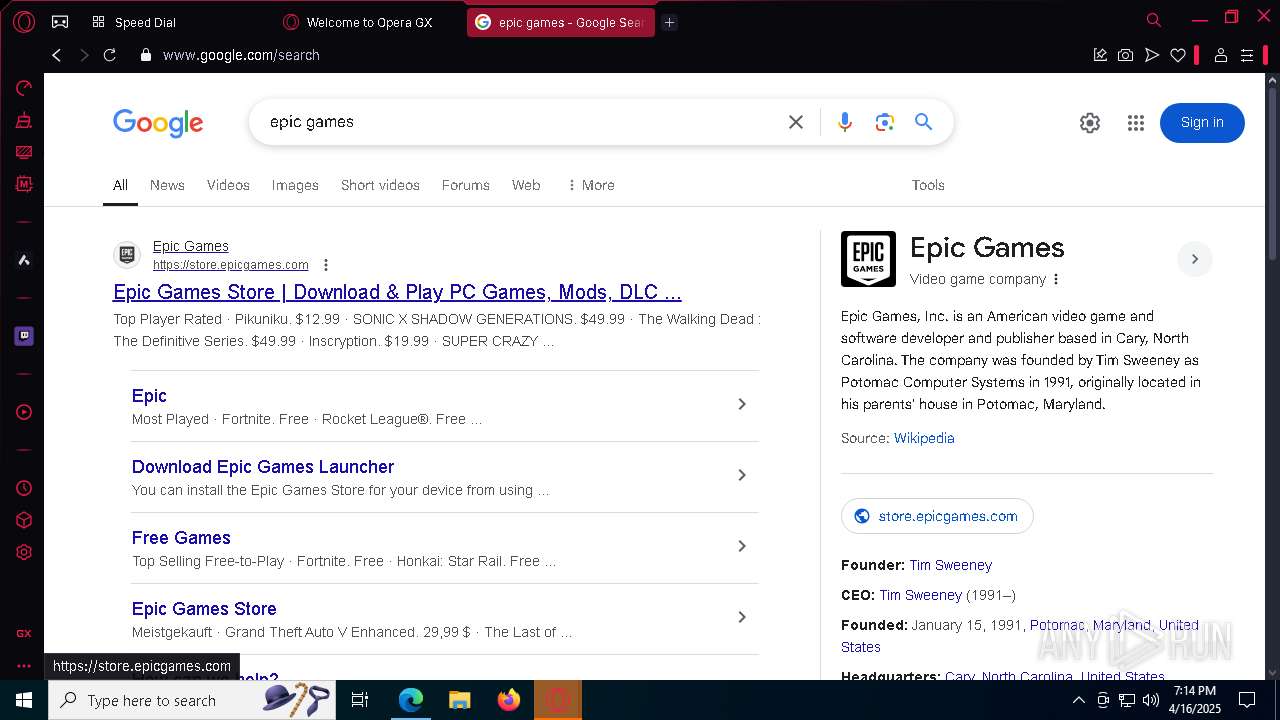The image size is (1280, 720).
Task: Click the send arrow icon in toolbar
Action: (1152, 55)
